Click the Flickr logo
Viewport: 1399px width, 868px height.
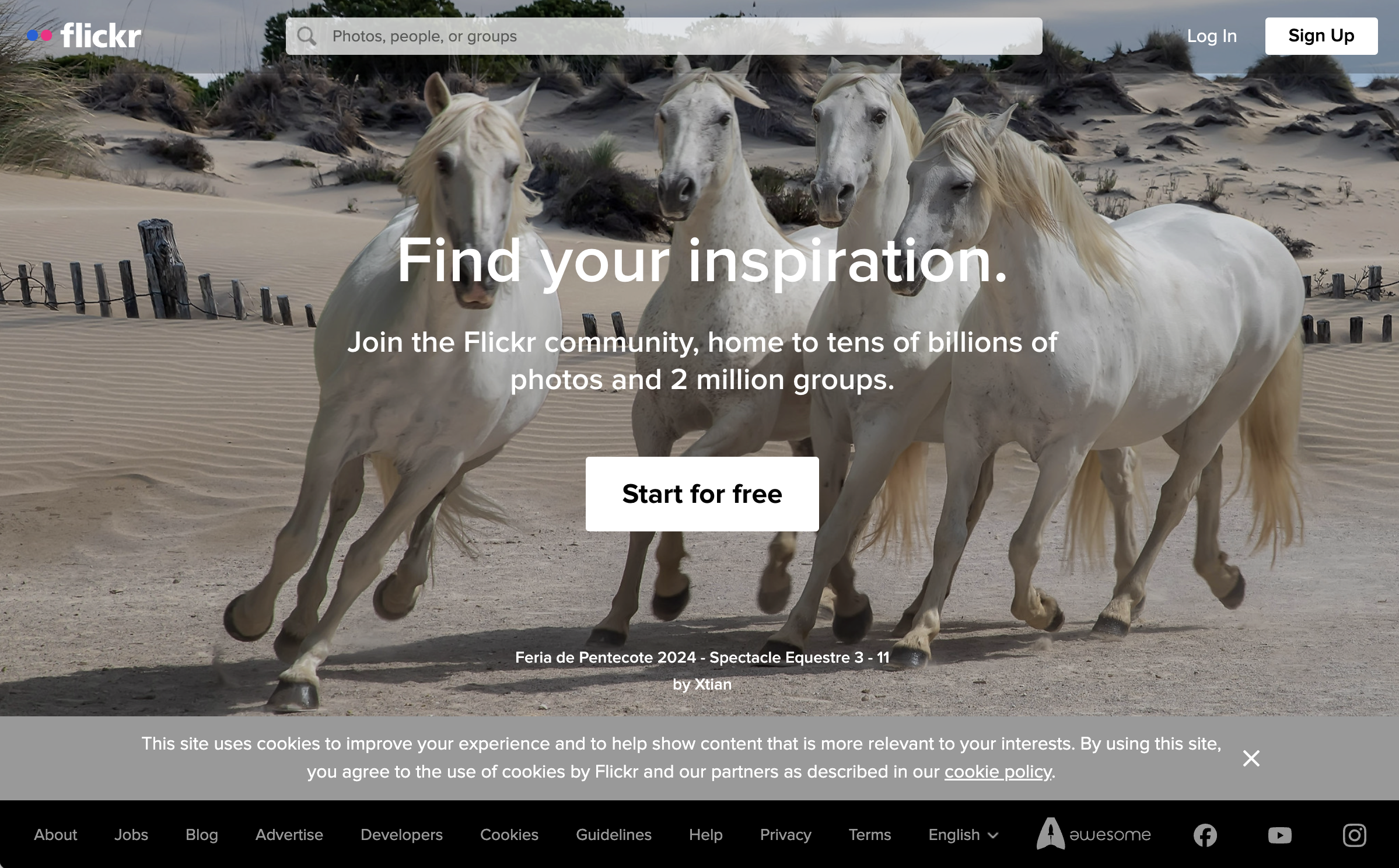coord(84,36)
